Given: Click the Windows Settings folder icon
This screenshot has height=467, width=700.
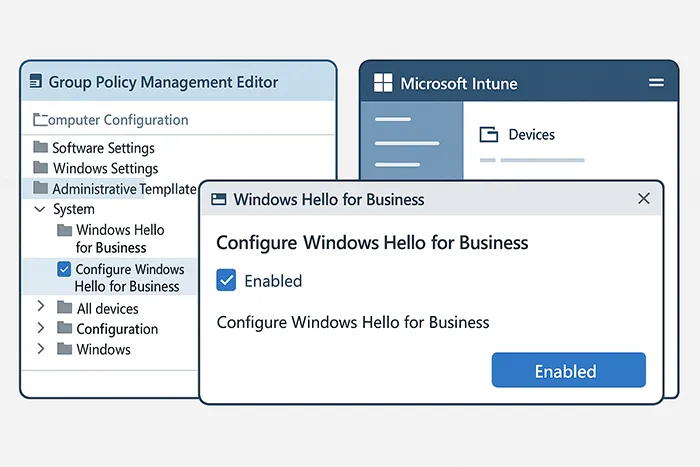Looking at the screenshot, I should [40, 168].
